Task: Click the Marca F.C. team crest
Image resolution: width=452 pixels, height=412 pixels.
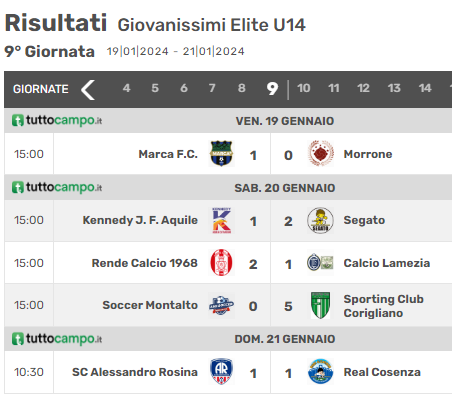Action: point(221,154)
